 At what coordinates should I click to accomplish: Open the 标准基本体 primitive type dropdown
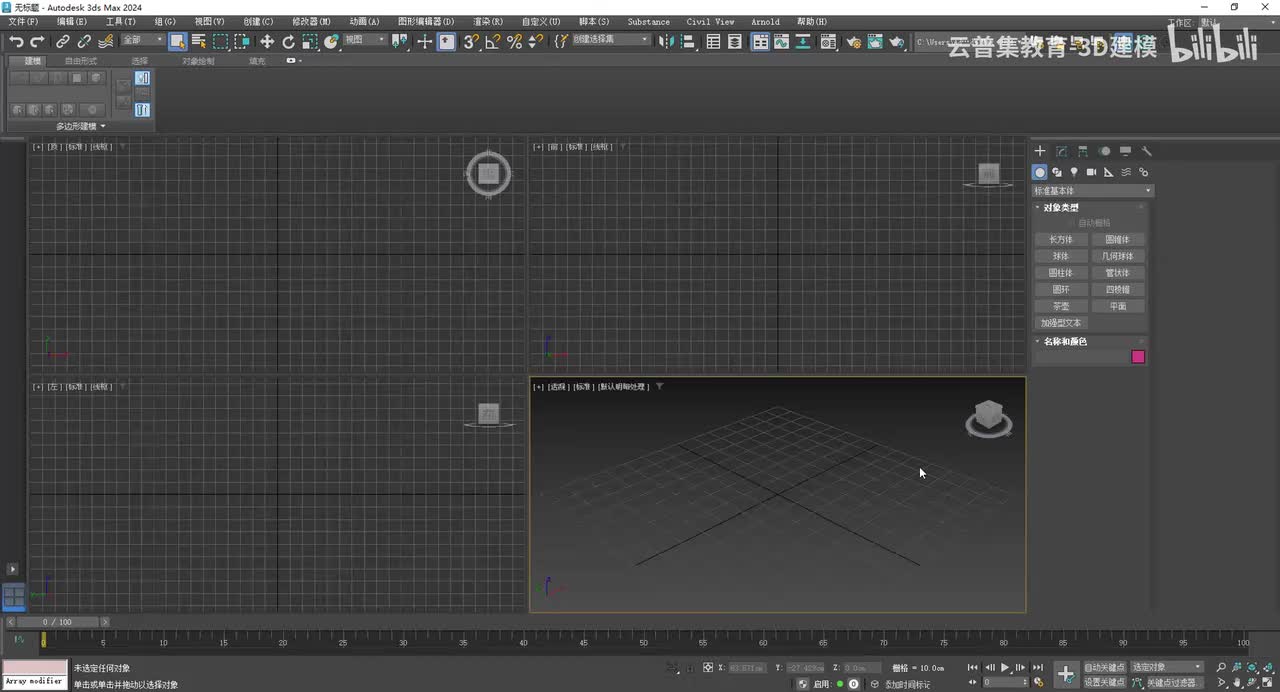[1092, 190]
